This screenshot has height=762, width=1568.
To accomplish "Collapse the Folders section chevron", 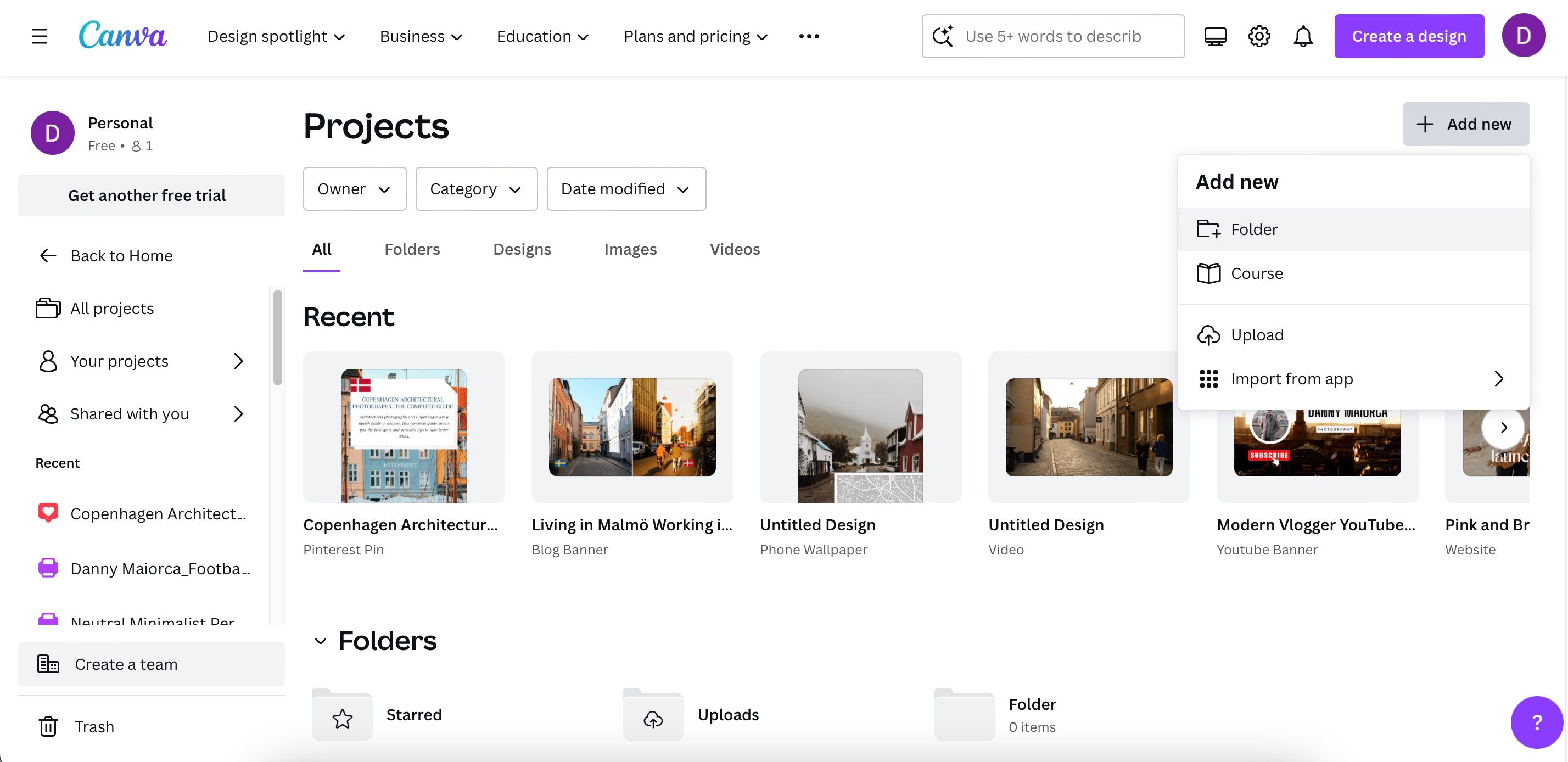I will (x=321, y=641).
